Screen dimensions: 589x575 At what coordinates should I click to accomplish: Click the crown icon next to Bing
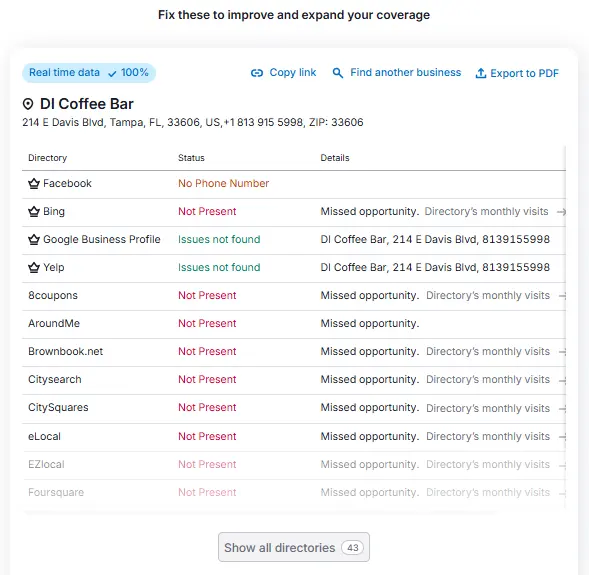pos(34,211)
